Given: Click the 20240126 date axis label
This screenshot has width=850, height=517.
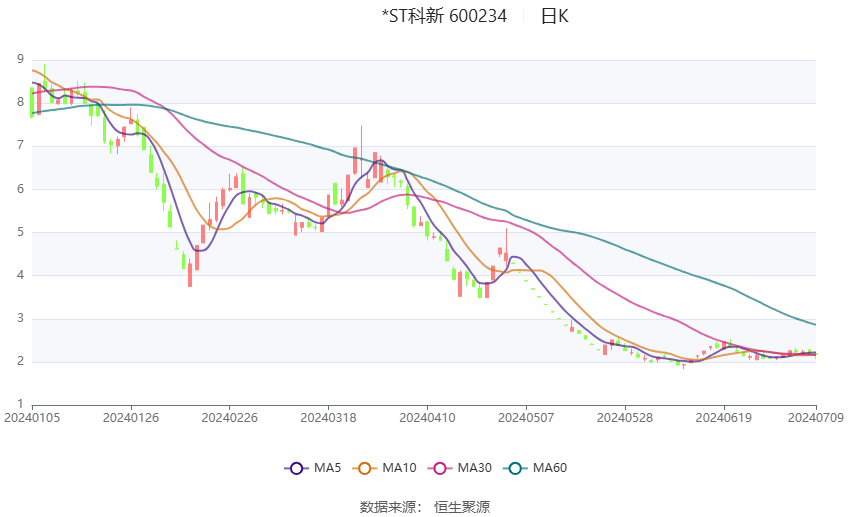Looking at the screenshot, I should (x=131, y=418).
